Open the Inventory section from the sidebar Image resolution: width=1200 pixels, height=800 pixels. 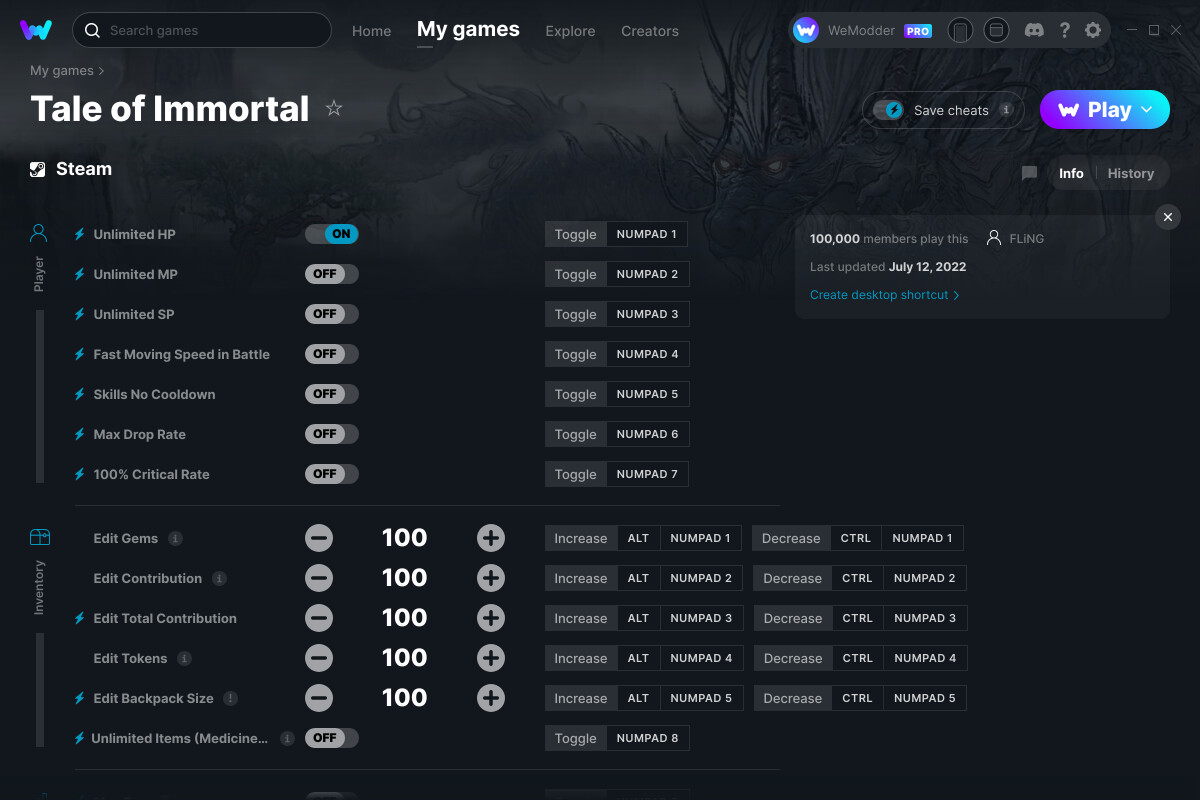(38, 537)
